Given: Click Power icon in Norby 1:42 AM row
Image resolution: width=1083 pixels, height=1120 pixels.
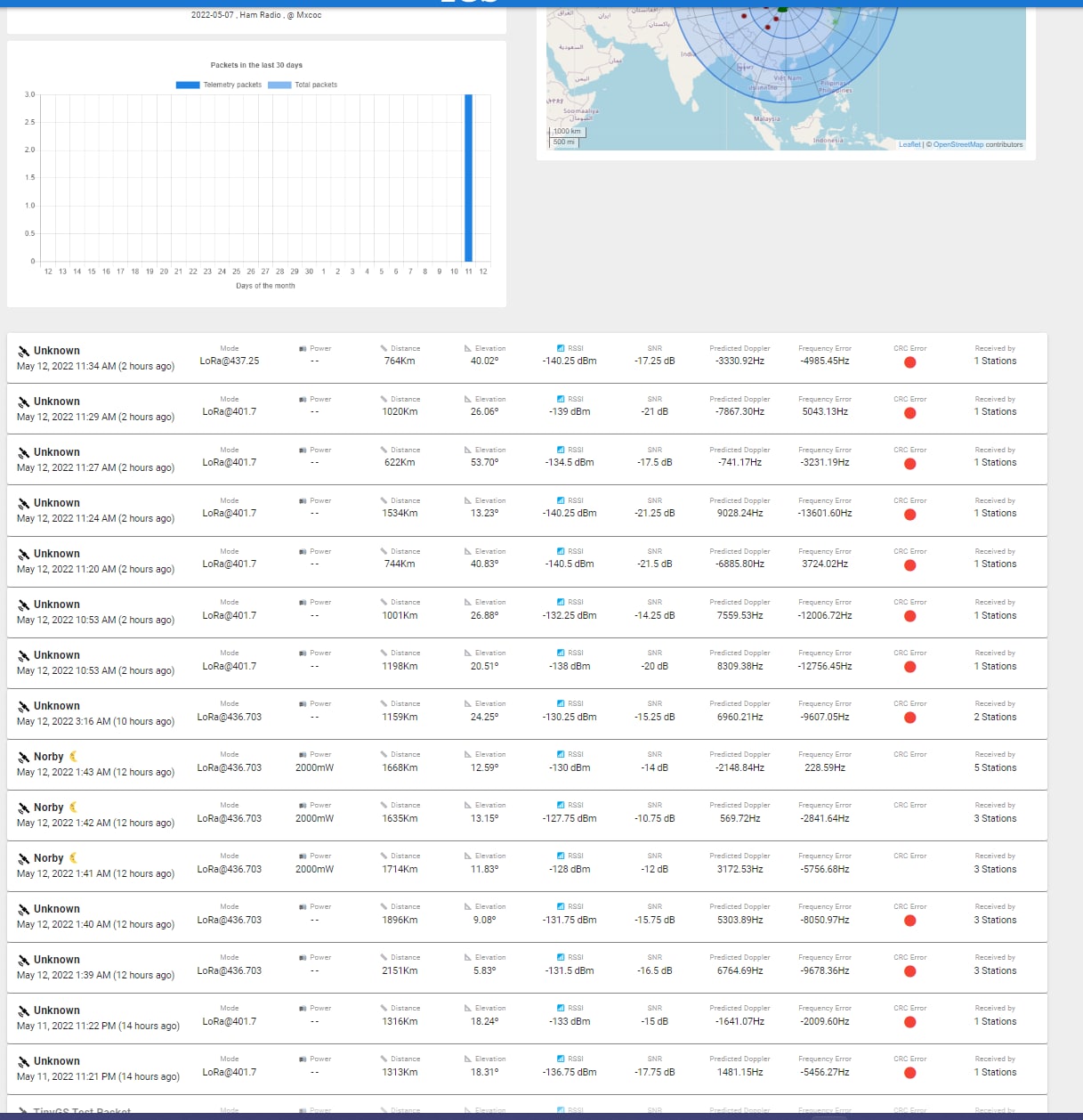Looking at the screenshot, I should [x=303, y=806].
